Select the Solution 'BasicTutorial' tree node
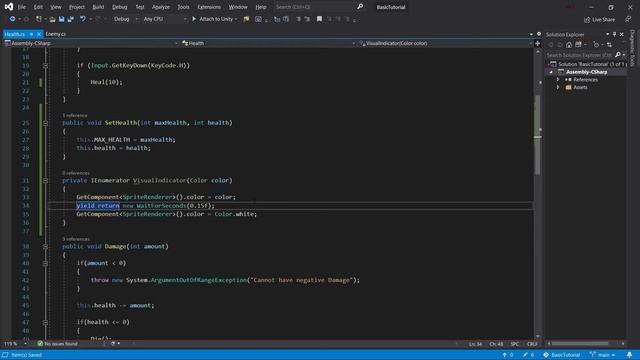Viewport: 640px width, 360px height. pyautogui.click(x=587, y=64)
